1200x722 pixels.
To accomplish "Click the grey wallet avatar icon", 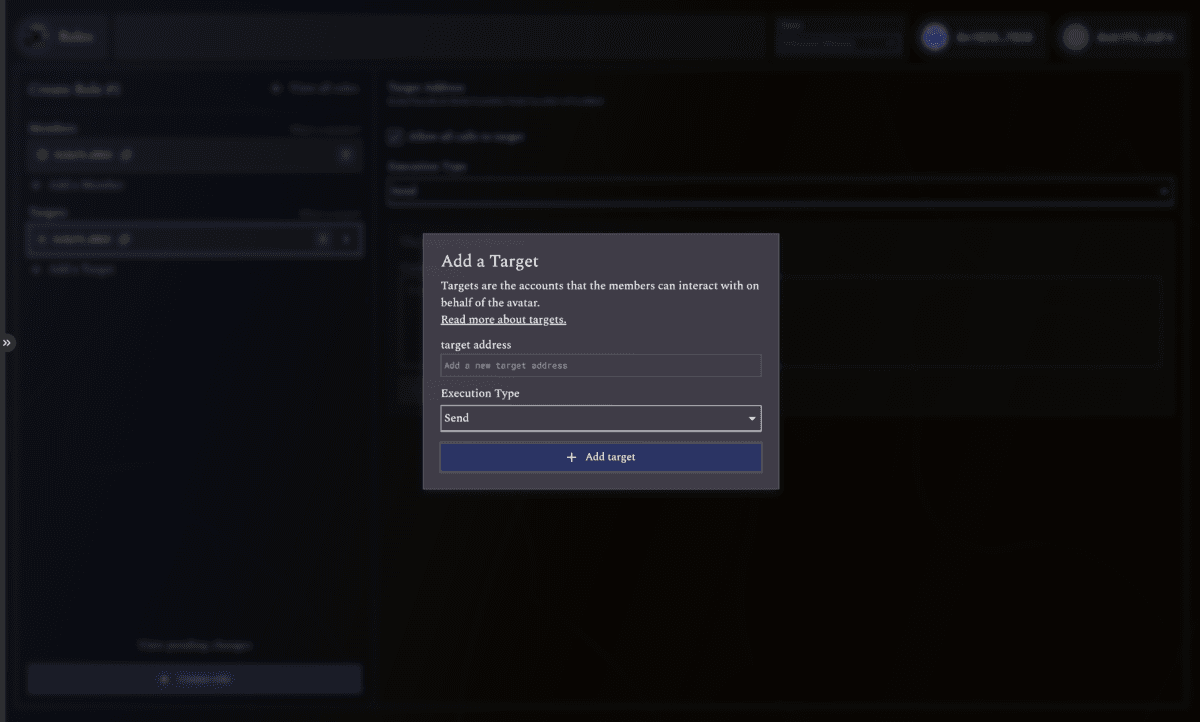I will 1075,38.
